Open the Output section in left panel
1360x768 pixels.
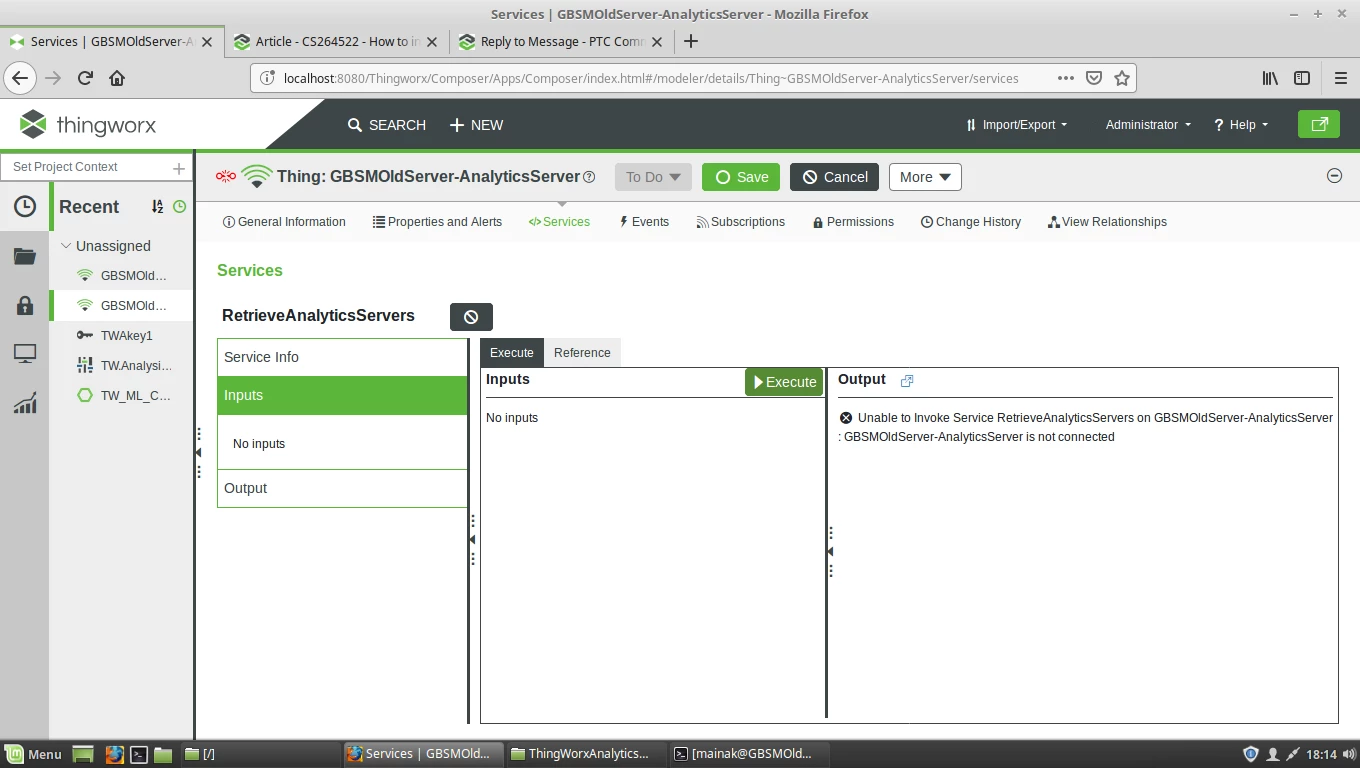342,488
